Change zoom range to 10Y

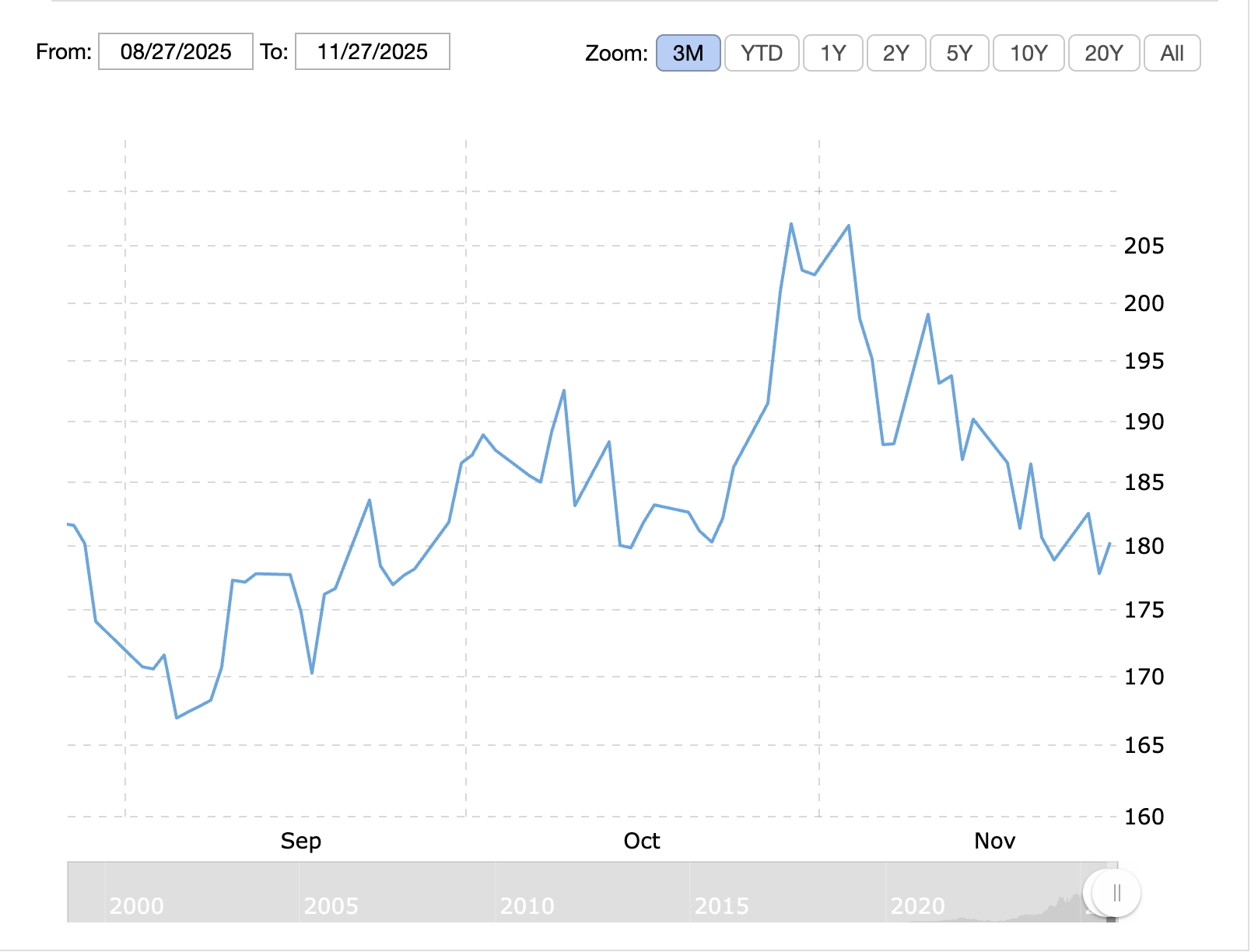pyautogui.click(x=1028, y=53)
